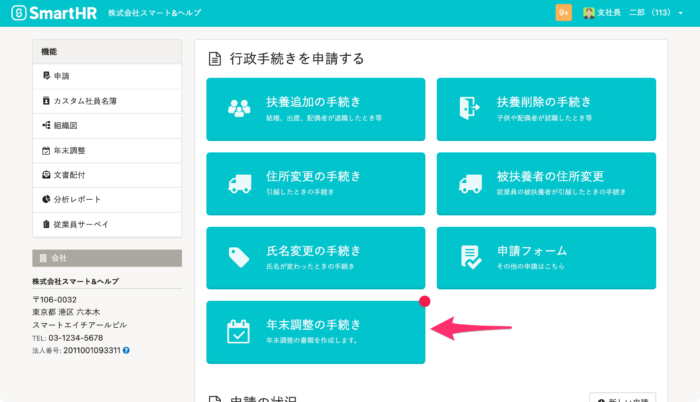Open 組織図 in sidebar
Image resolution: width=700 pixels, height=402 pixels.
coord(107,126)
